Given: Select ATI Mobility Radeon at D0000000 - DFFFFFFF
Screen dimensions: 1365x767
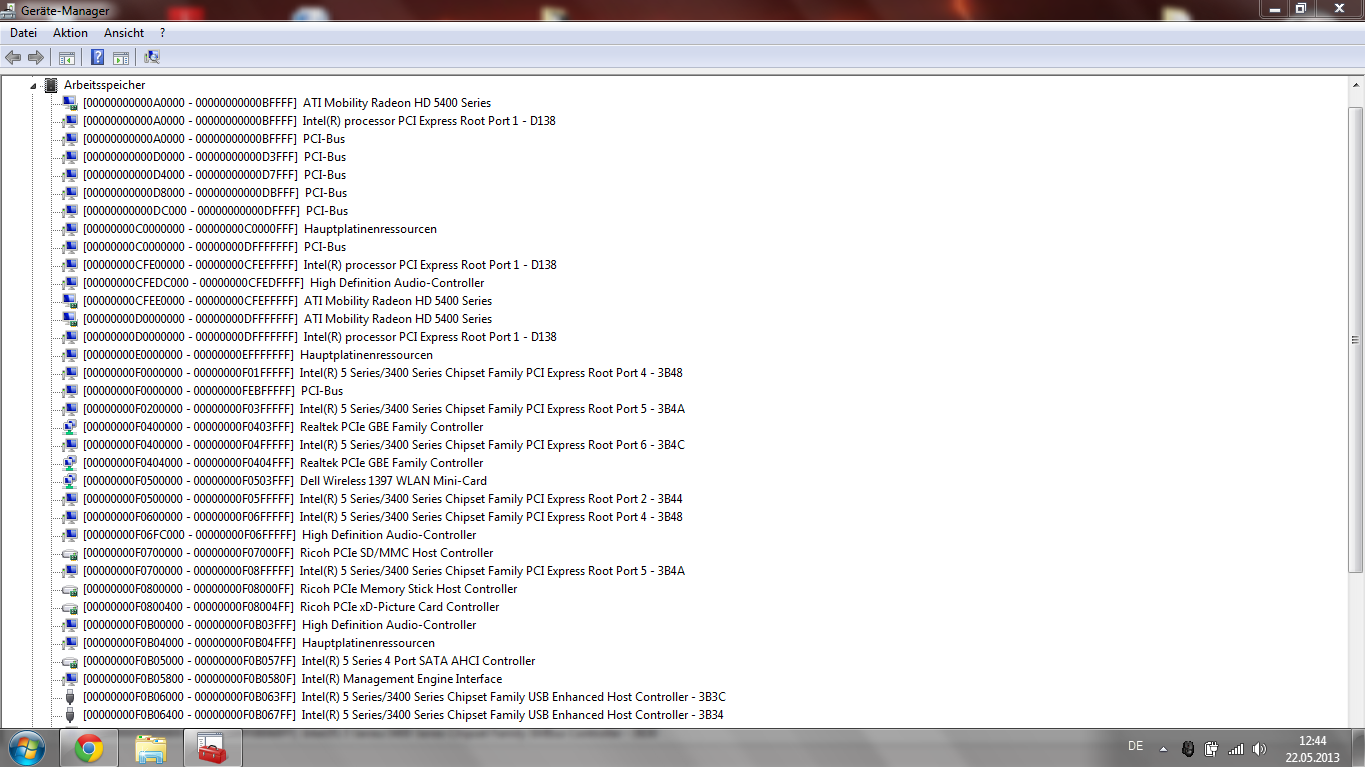Looking at the screenshot, I should (x=288, y=319).
